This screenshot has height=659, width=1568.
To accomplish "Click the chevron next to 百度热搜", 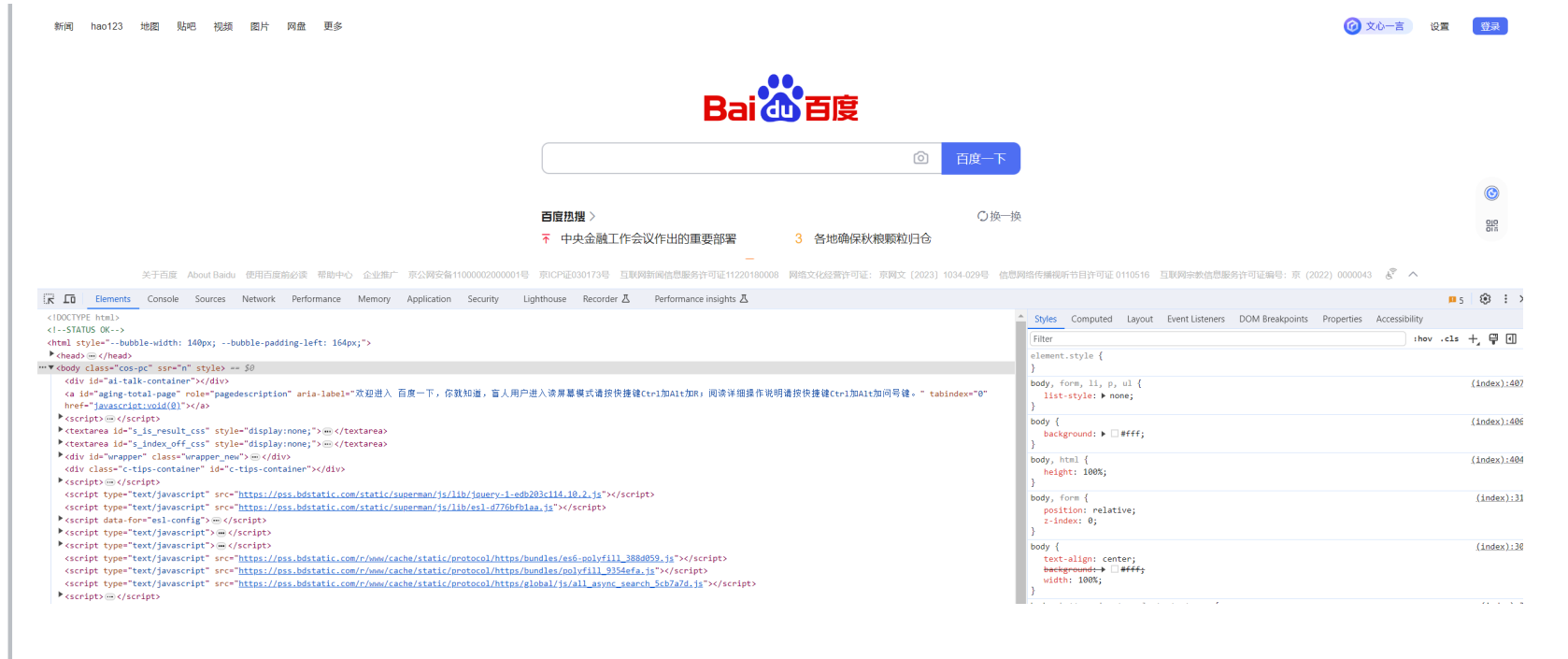I will click(x=592, y=216).
